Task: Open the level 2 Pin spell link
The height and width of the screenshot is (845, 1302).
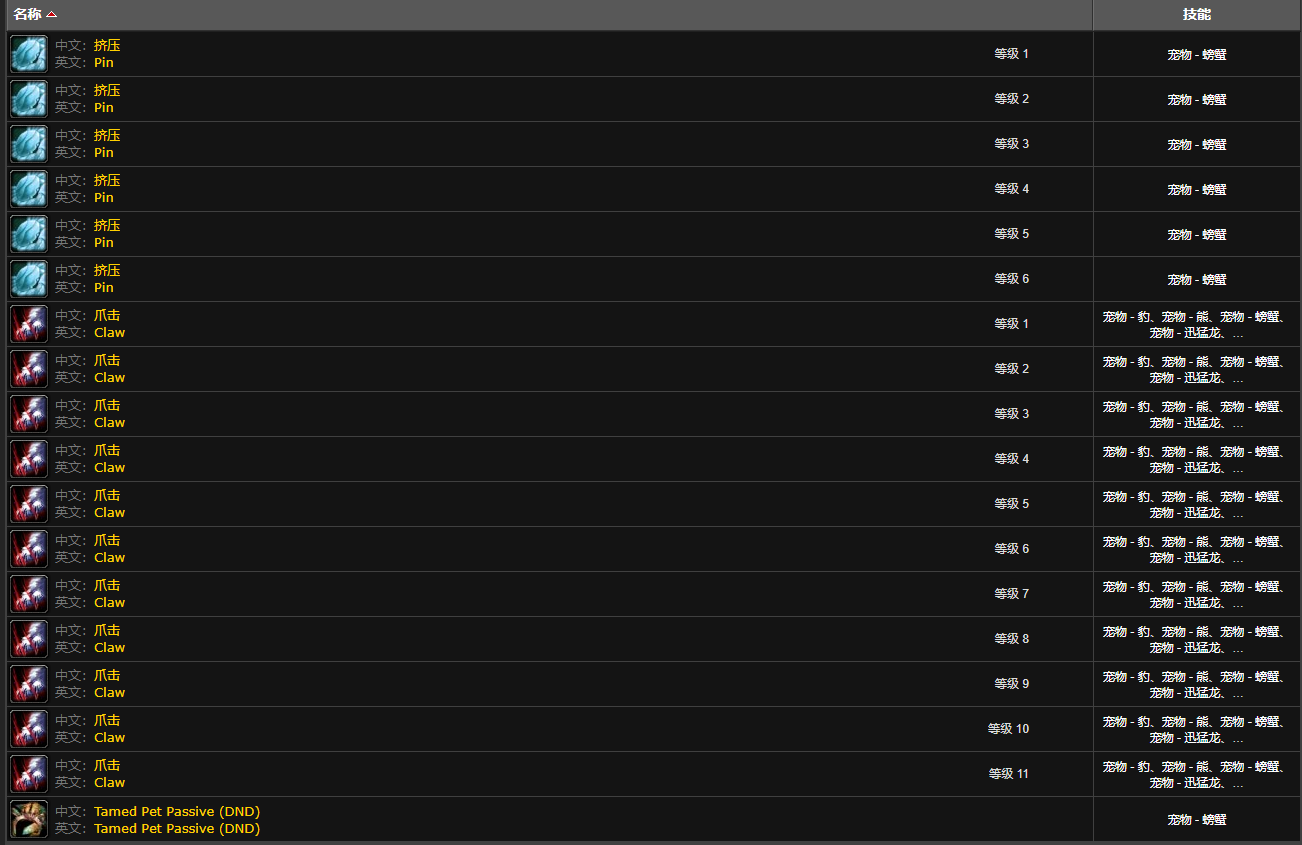Action: pos(104,107)
